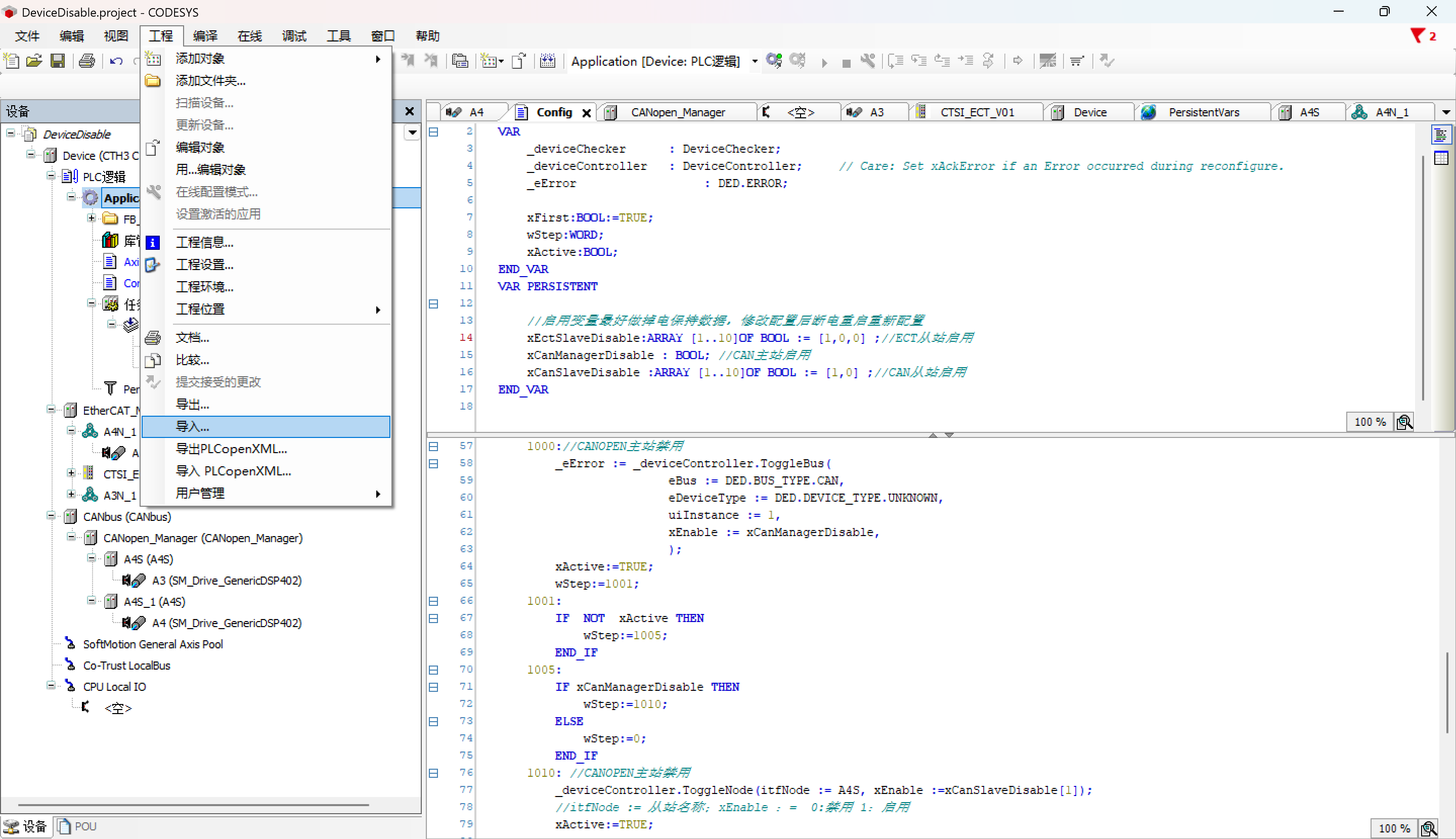The height and width of the screenshot is (839, 1456).
Task: Click the 工程设置 icon in the menu
Action: coord(153,265)
